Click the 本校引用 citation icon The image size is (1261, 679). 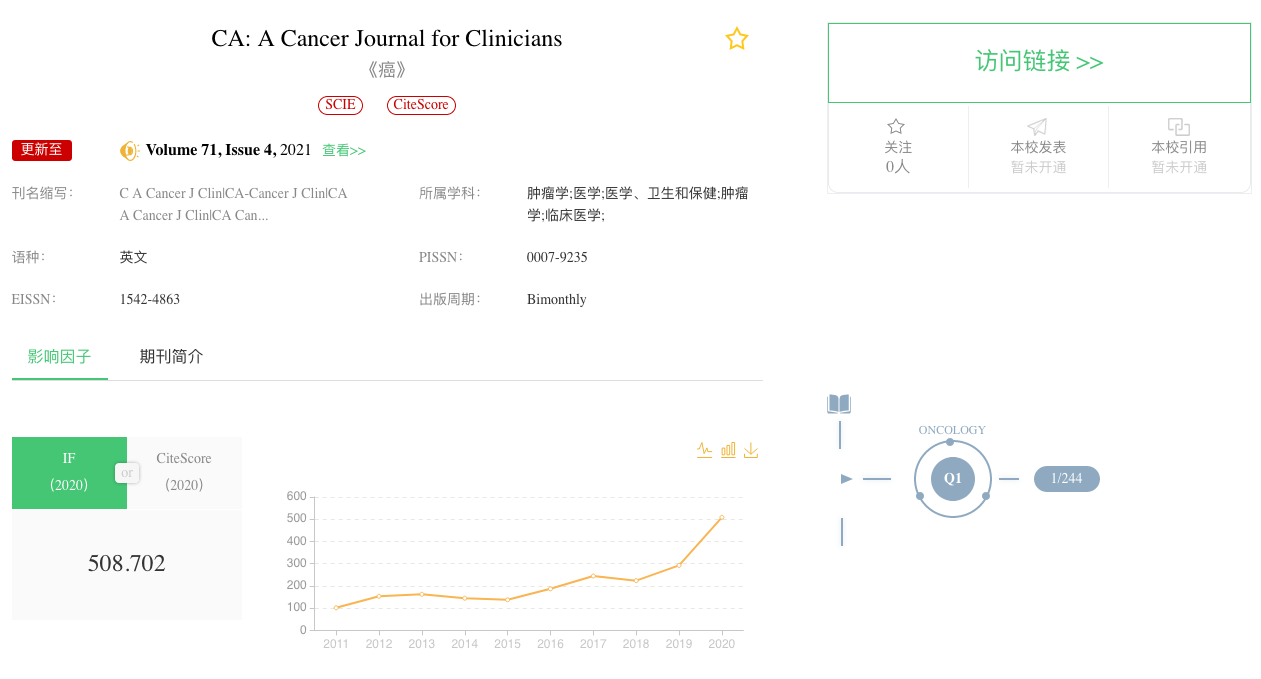1179,127
